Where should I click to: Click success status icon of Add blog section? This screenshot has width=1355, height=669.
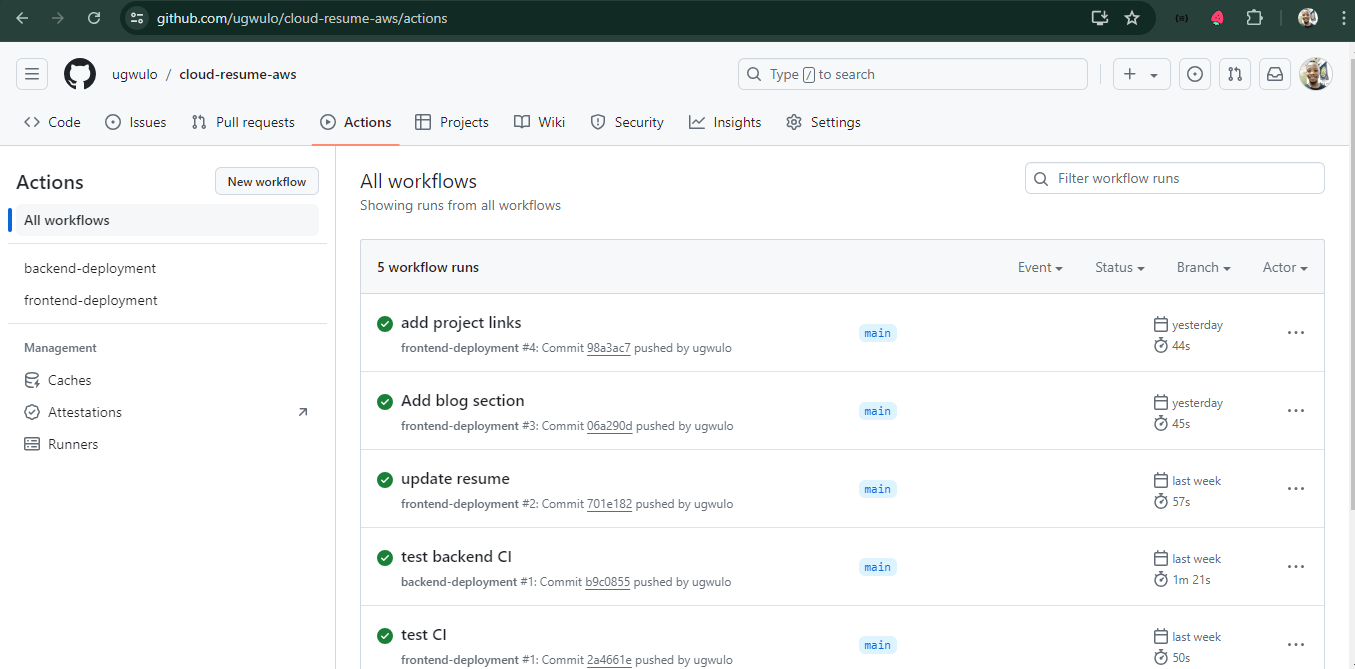[x=385, y=401]
